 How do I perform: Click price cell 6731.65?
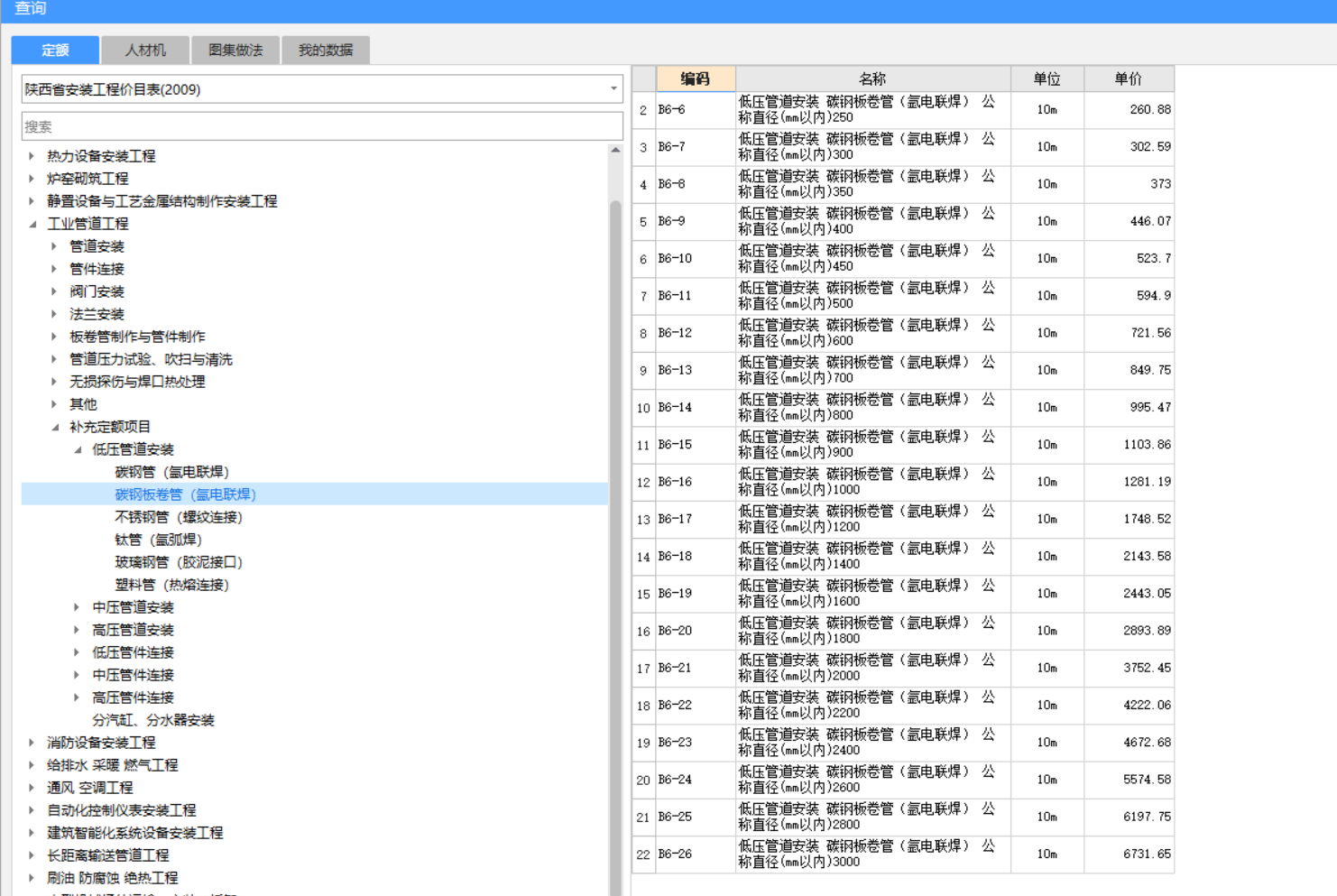point(1129,854)
